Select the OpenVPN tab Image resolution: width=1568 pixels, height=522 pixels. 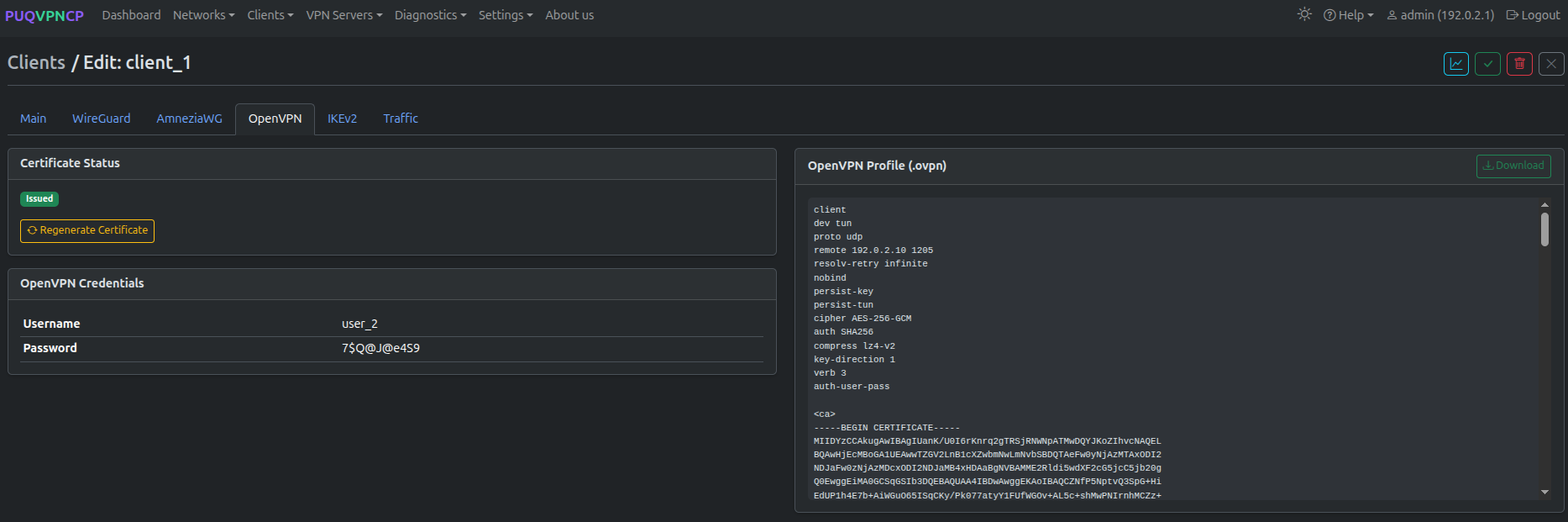(x=275, y=119)
